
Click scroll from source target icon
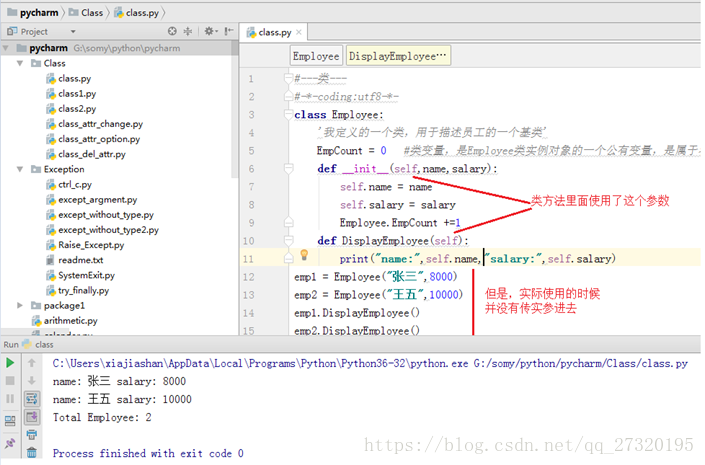[x=172, y=31]
